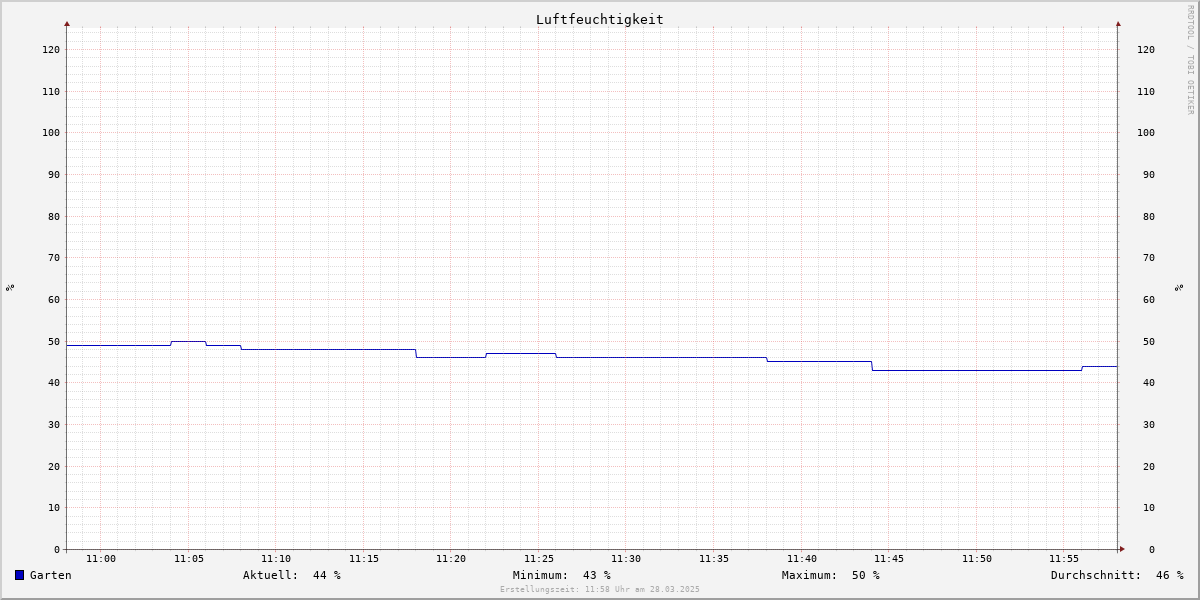This screenshot has width=1200, height=600.
Task: Click the 11:30 time axis label
Action: click(626, 559)
